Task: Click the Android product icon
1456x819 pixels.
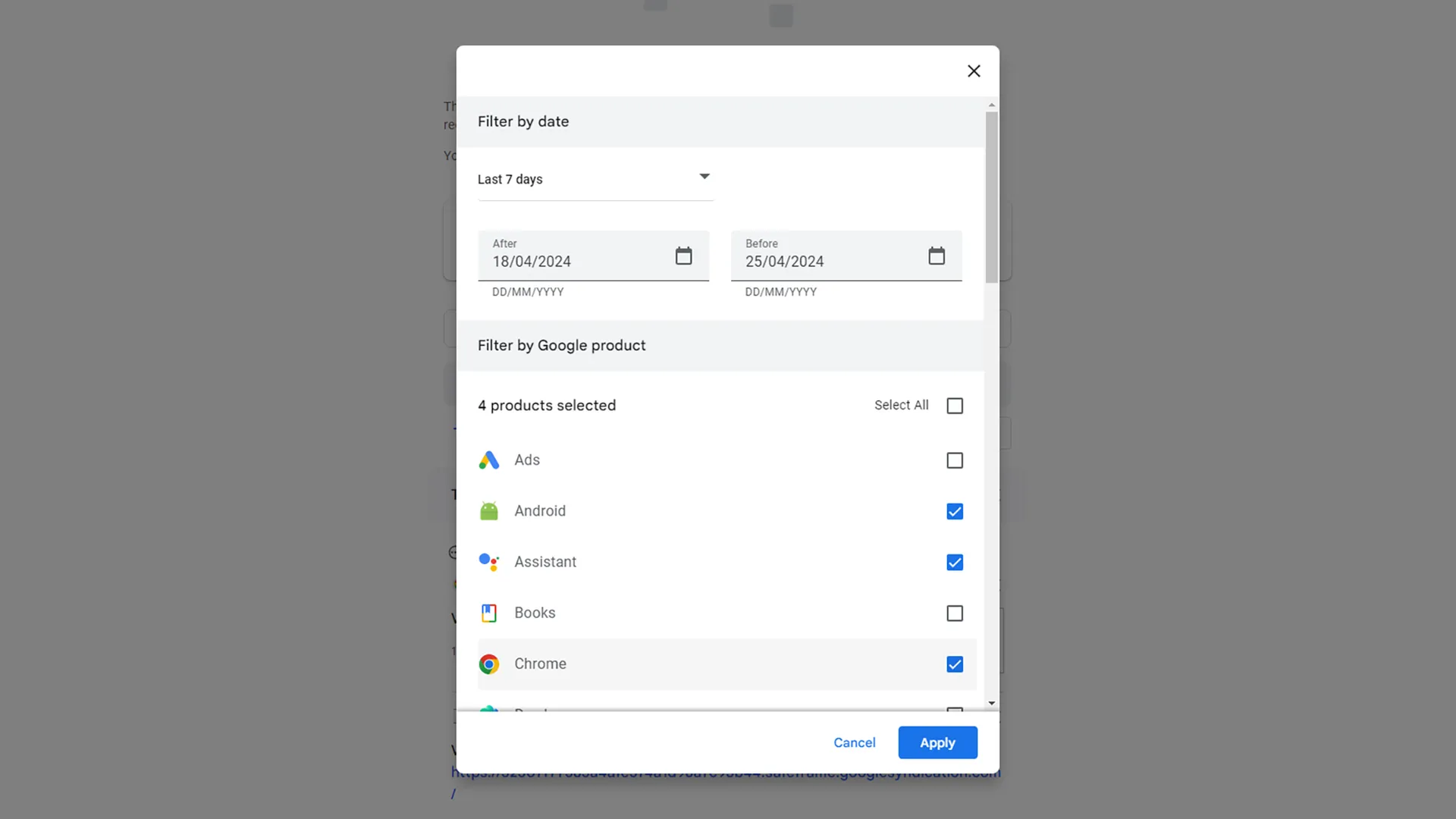Action: (x=488, y=511)
